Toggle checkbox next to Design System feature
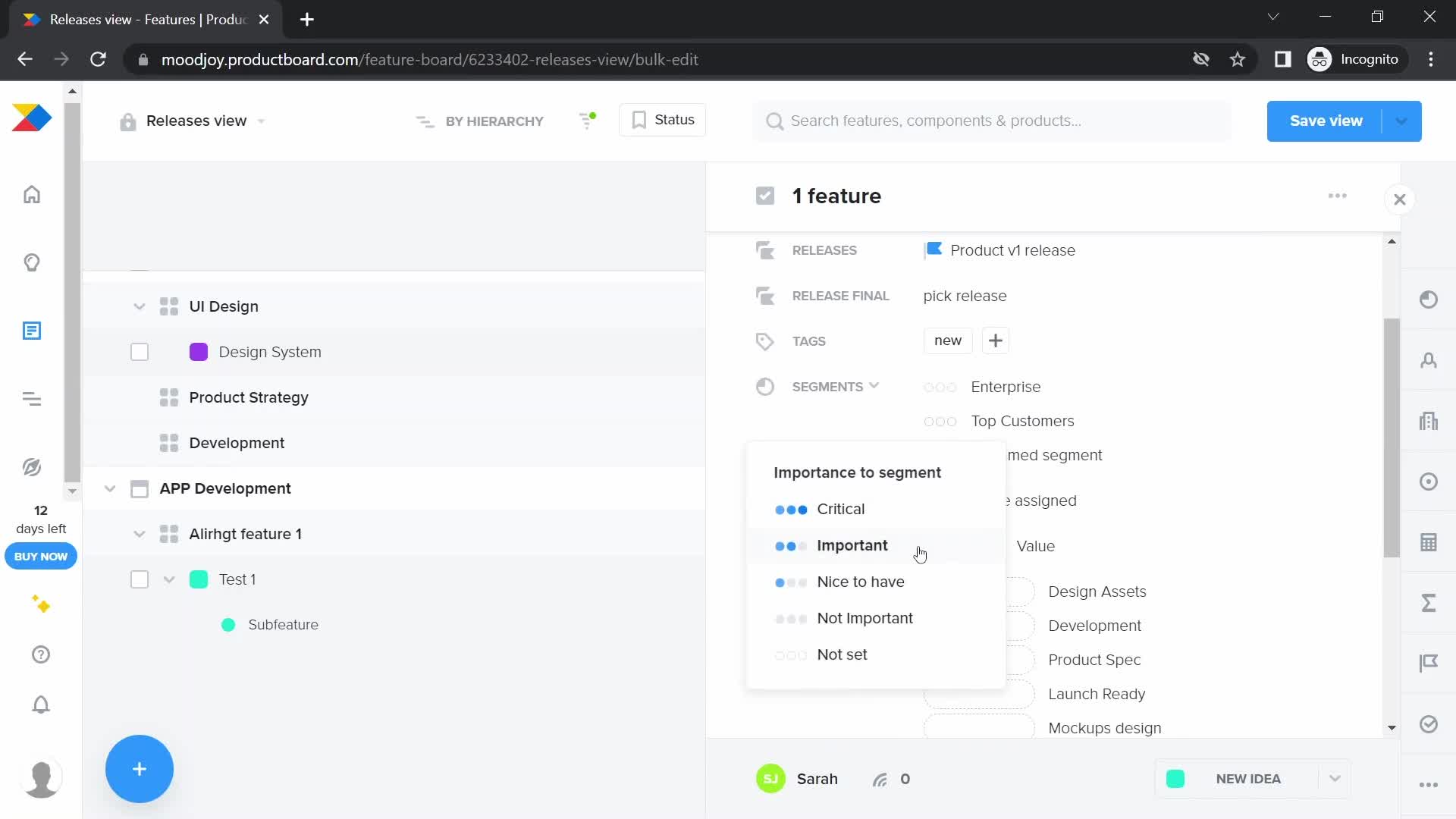Viewport: 1456px width, 819px height. [x=139, y=352]
